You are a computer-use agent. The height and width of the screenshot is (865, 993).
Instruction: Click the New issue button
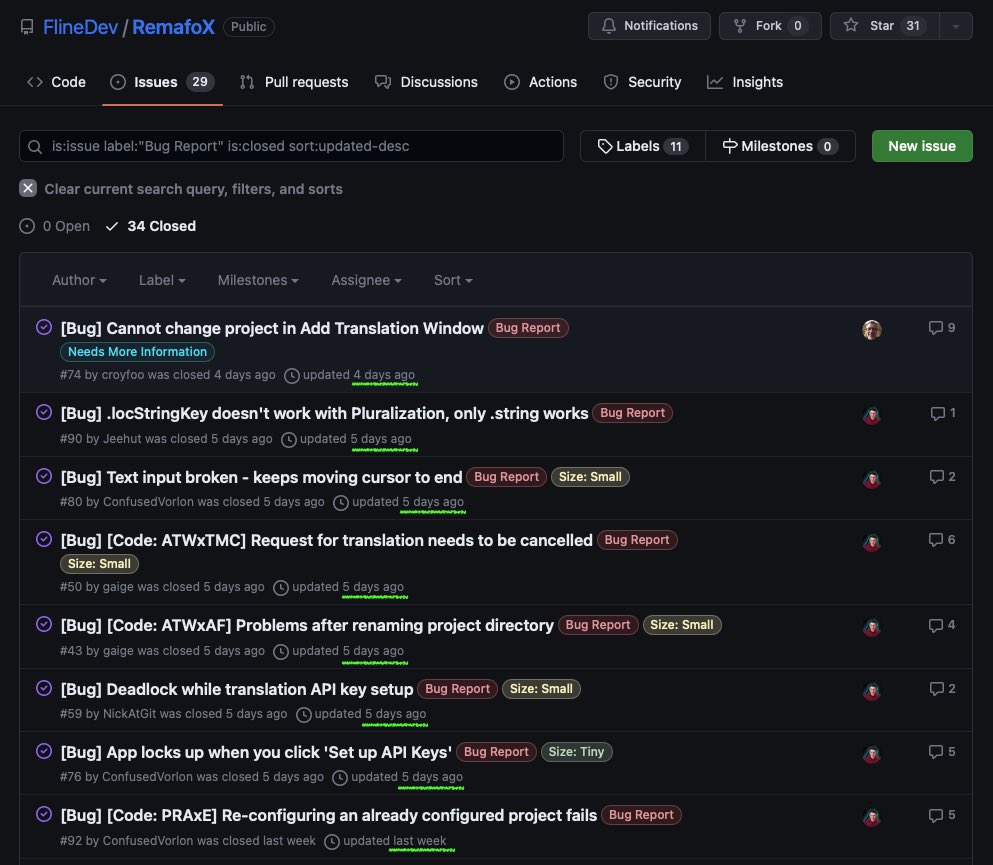tap(922, 146)
